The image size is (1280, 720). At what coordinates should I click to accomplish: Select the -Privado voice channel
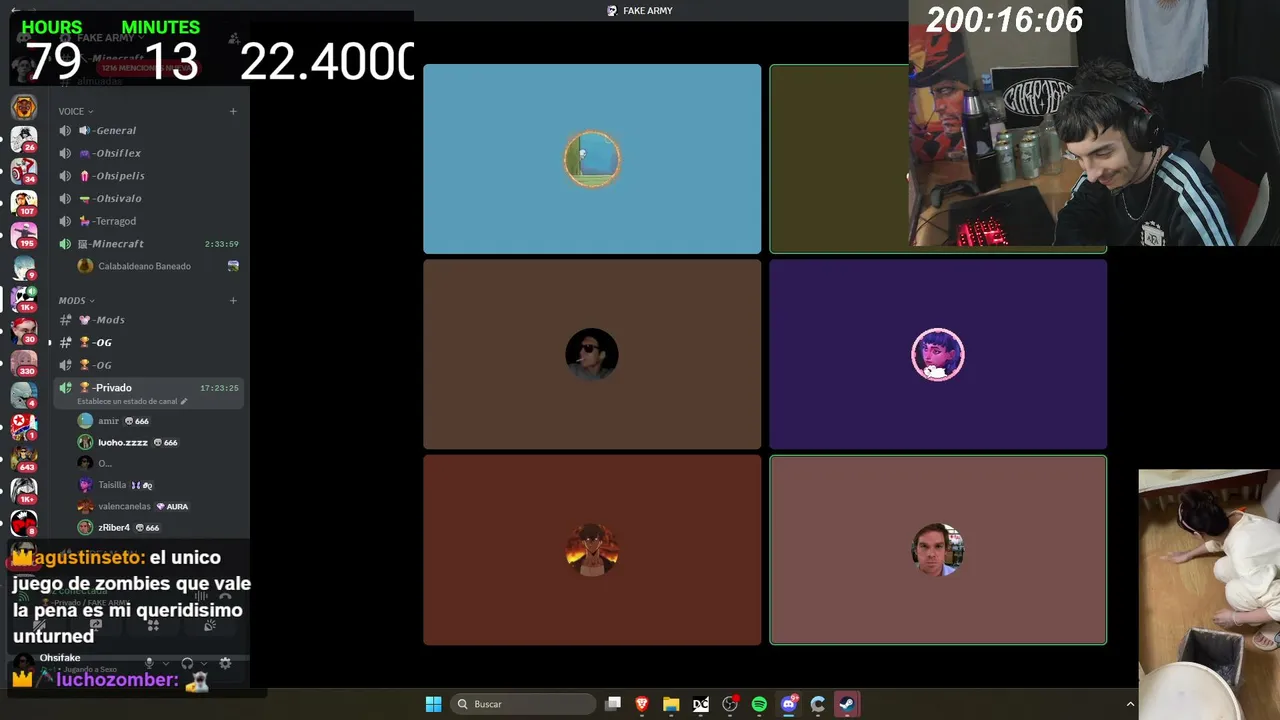click(148, 388)
